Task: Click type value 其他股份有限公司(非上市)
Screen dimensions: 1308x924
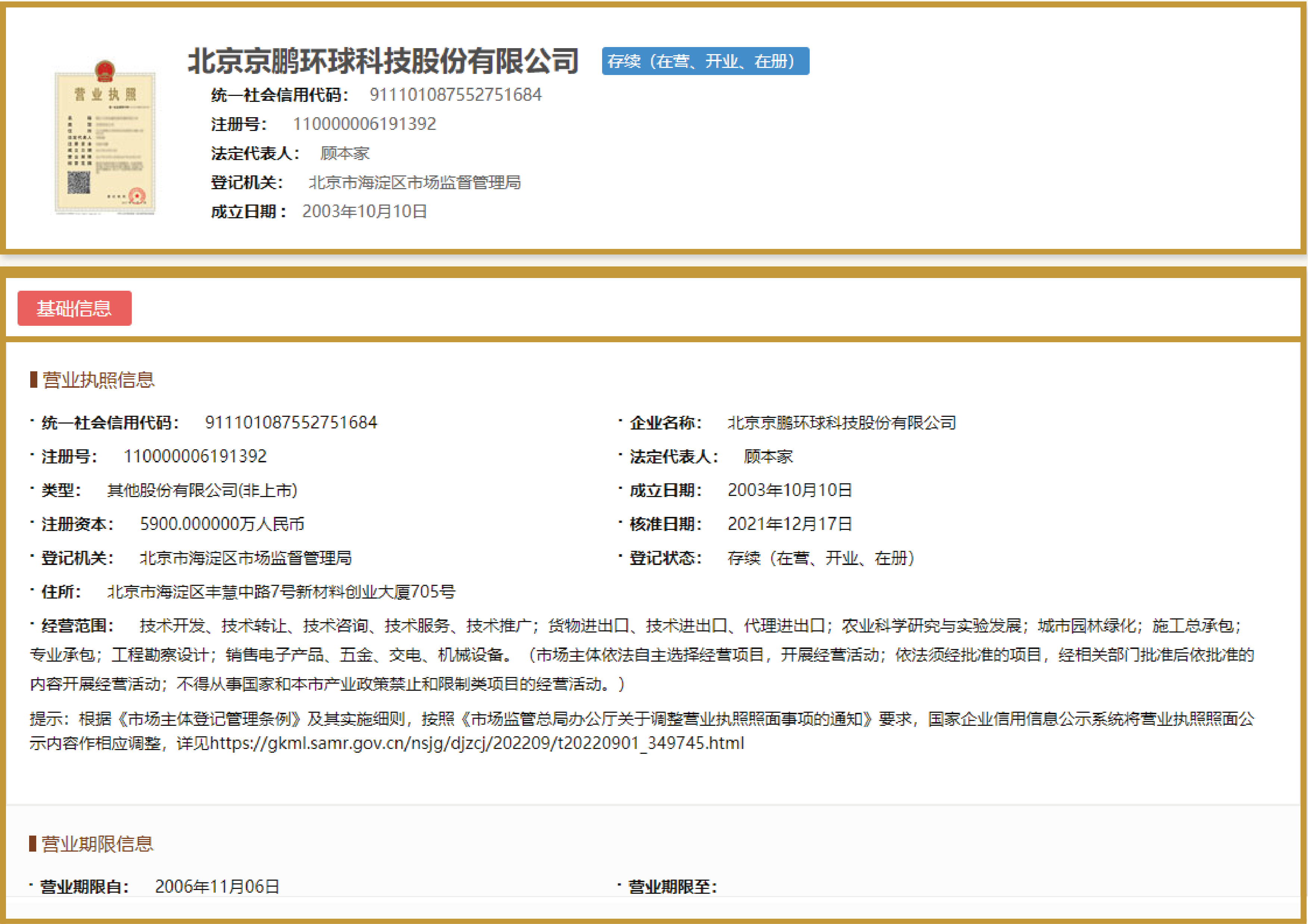Action: point(202,490)
